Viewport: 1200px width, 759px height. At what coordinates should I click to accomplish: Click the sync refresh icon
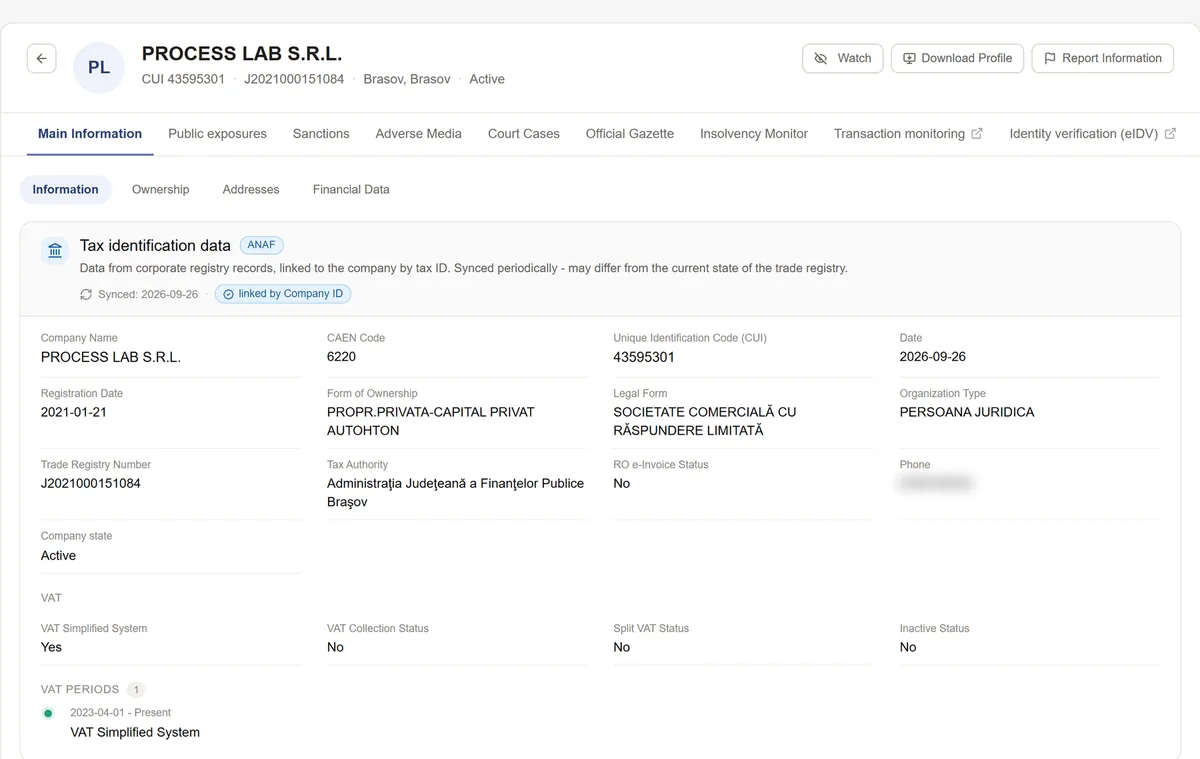tap(86, 295)
